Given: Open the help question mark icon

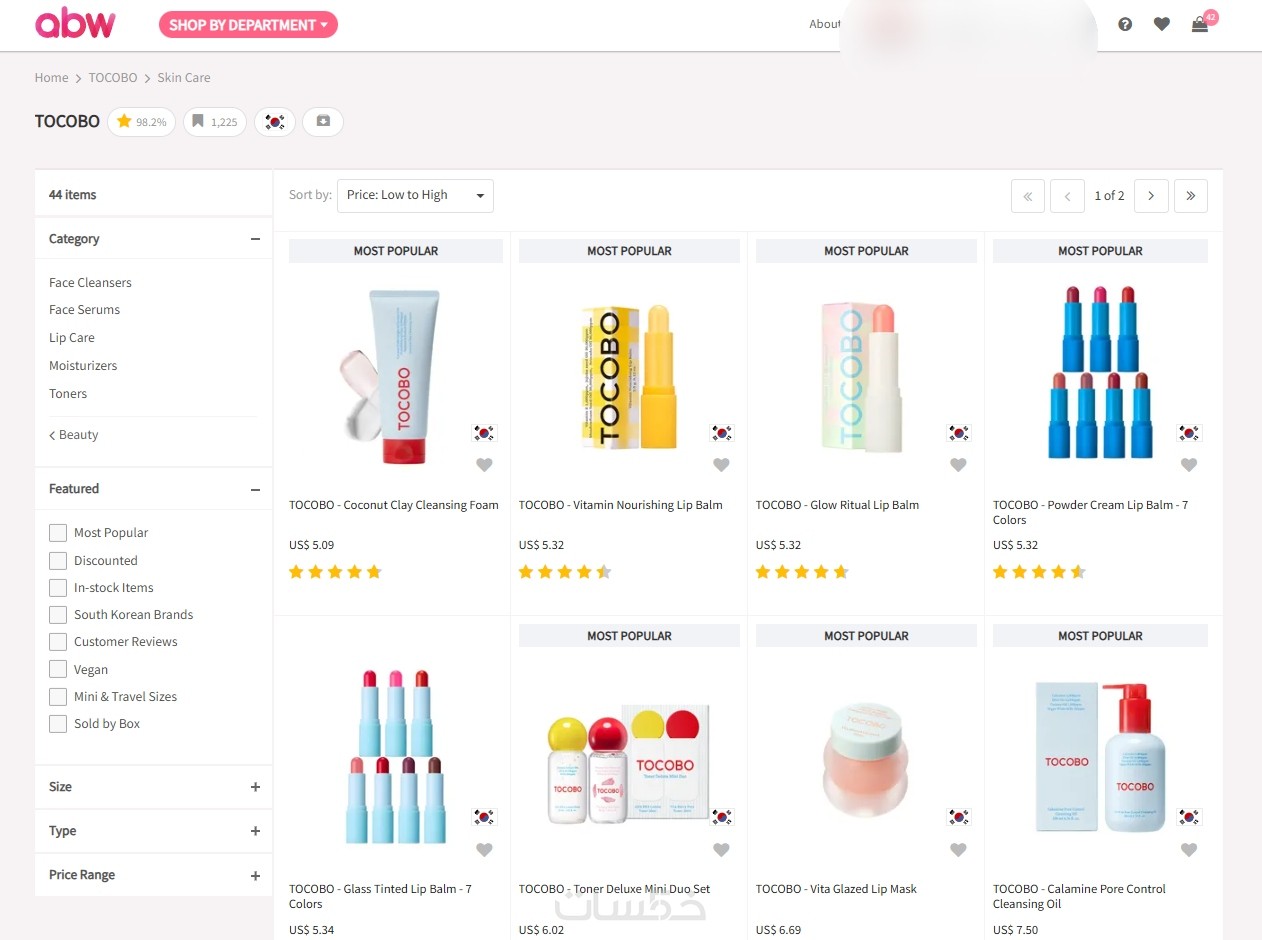Looking at the screenshot, I should click(x=1125, y=24).
